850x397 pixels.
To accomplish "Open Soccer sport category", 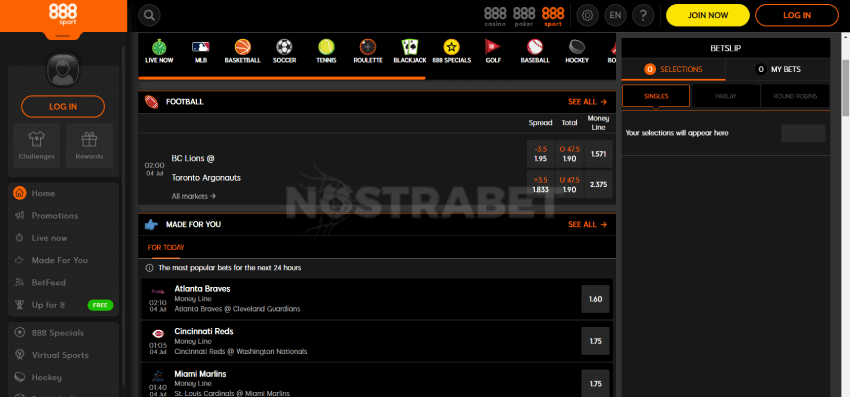I will (285, 52).
